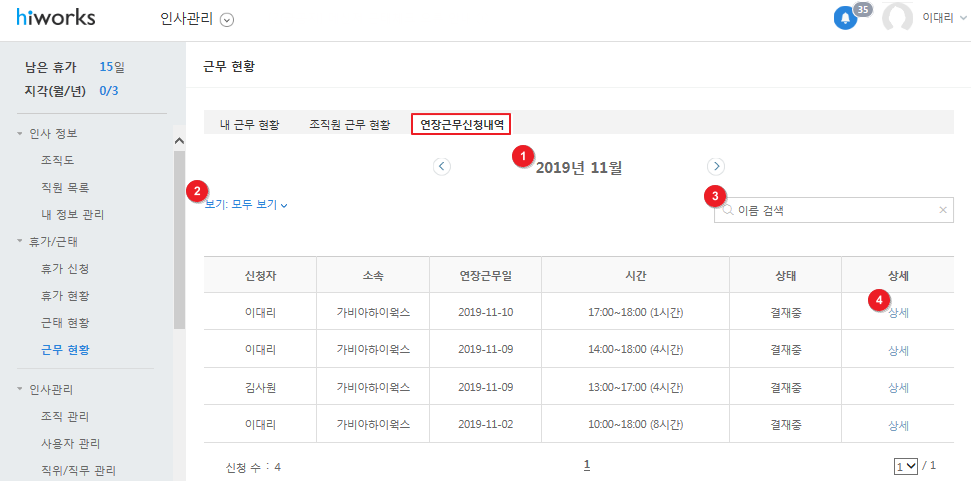Screen dimensions: 971x481
Task: Go to previous month arrow
Action: [x=442, y=166]
